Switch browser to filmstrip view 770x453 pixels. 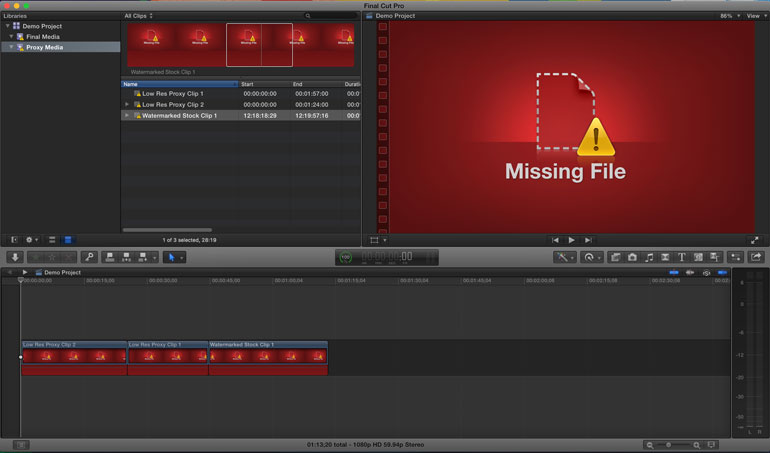tap(52, 240)
